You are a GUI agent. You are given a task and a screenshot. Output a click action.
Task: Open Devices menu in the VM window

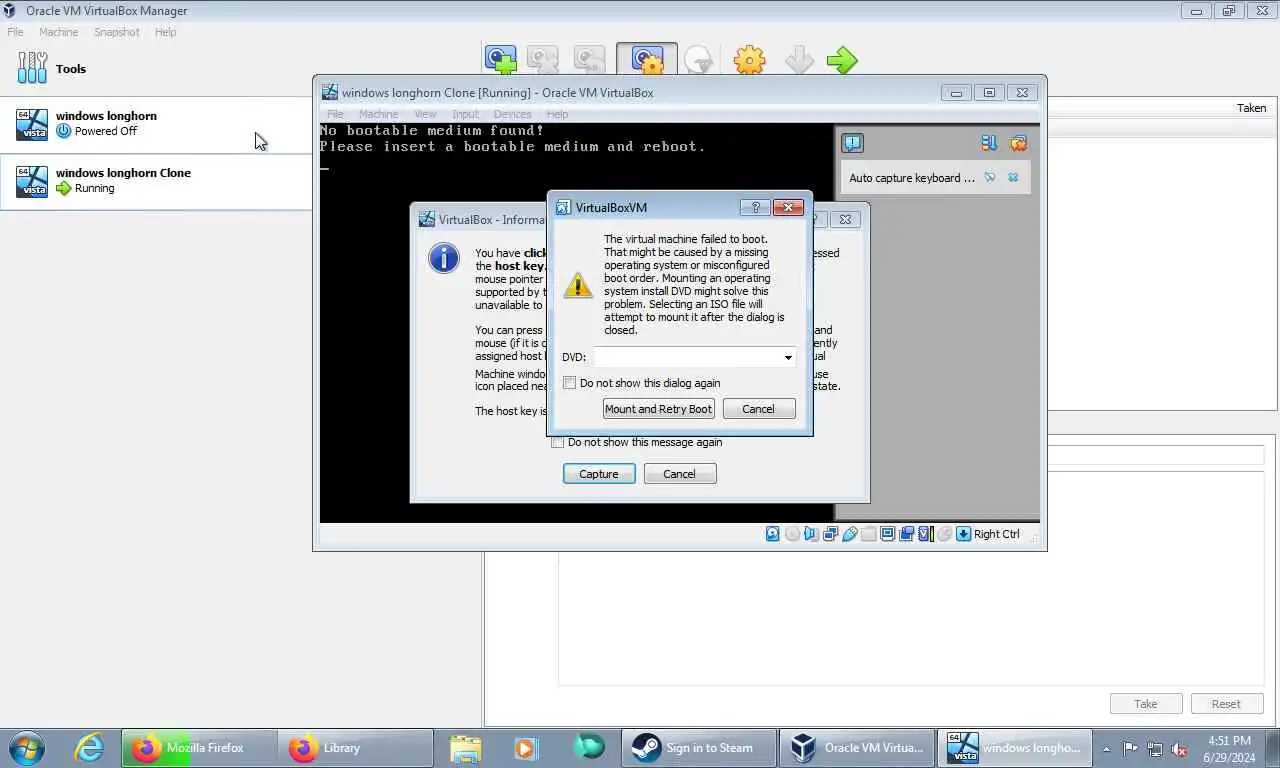513,114
